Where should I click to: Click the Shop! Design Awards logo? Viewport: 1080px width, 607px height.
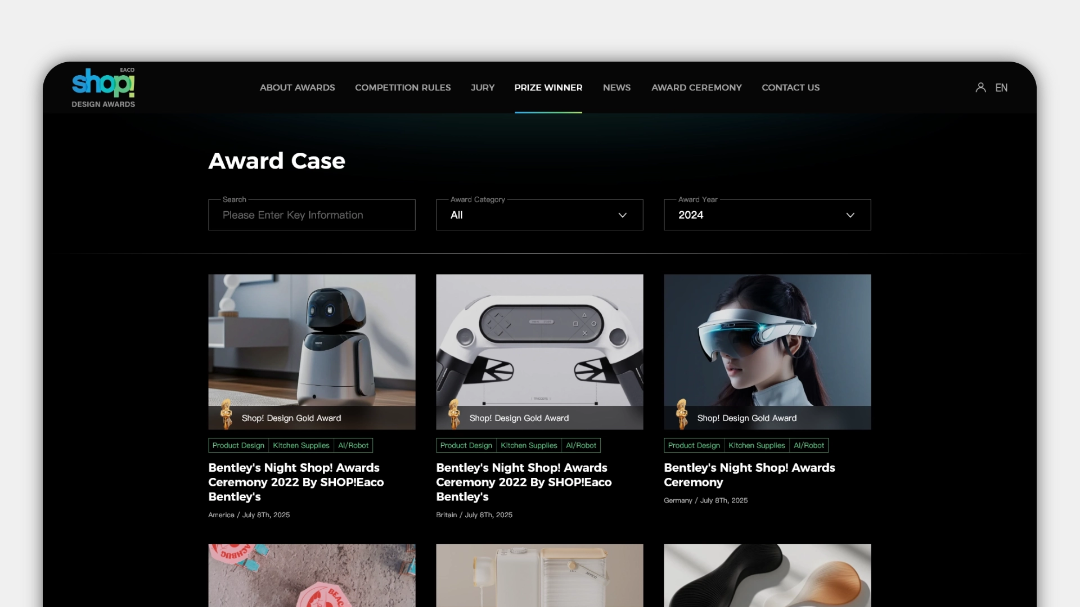coord(103,88)
